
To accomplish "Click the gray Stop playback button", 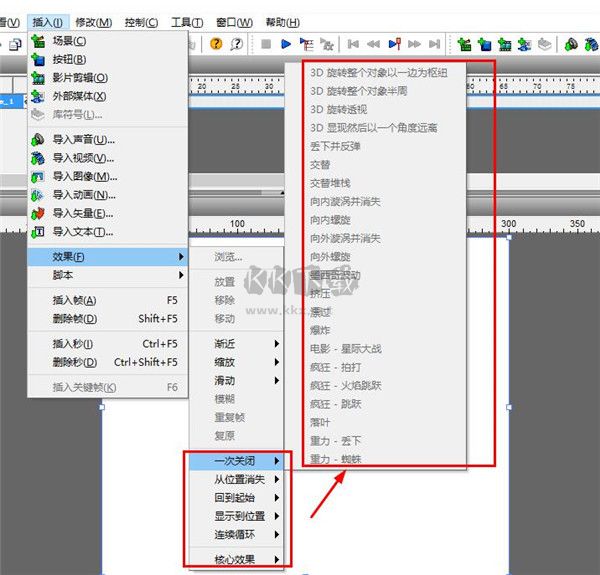I will pos(266,44).
